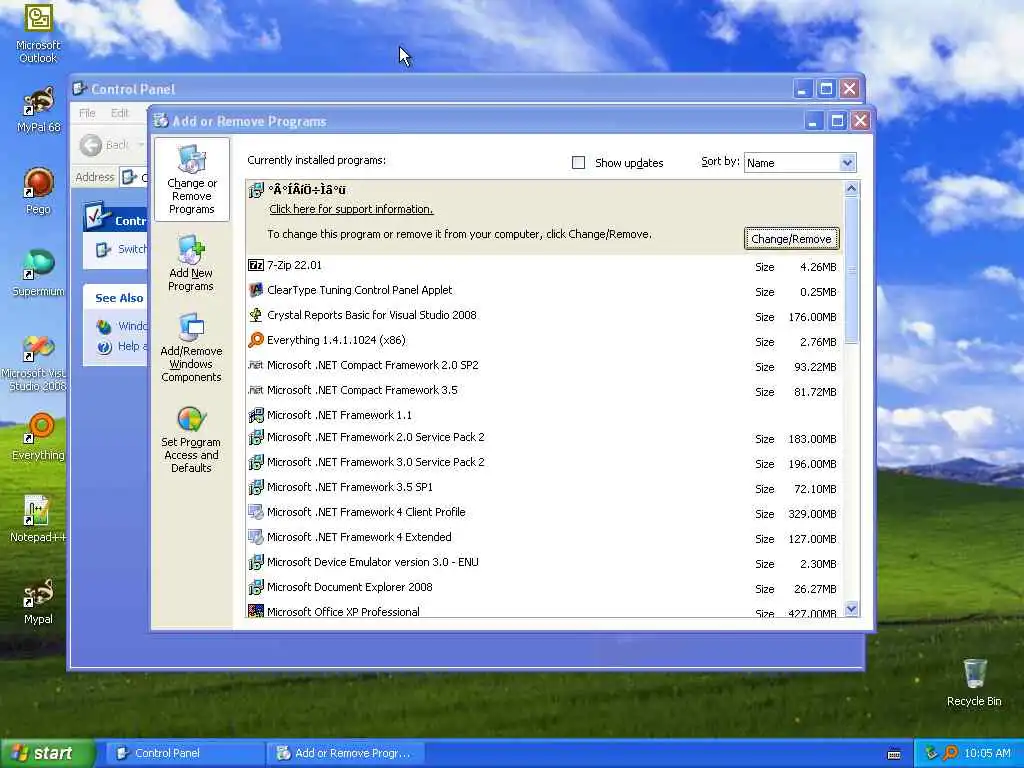This screenshot has width=1024, height=768.
Task: Select Microsoft Visual Studio 2008 desktop icon
Action: point(34,363)
